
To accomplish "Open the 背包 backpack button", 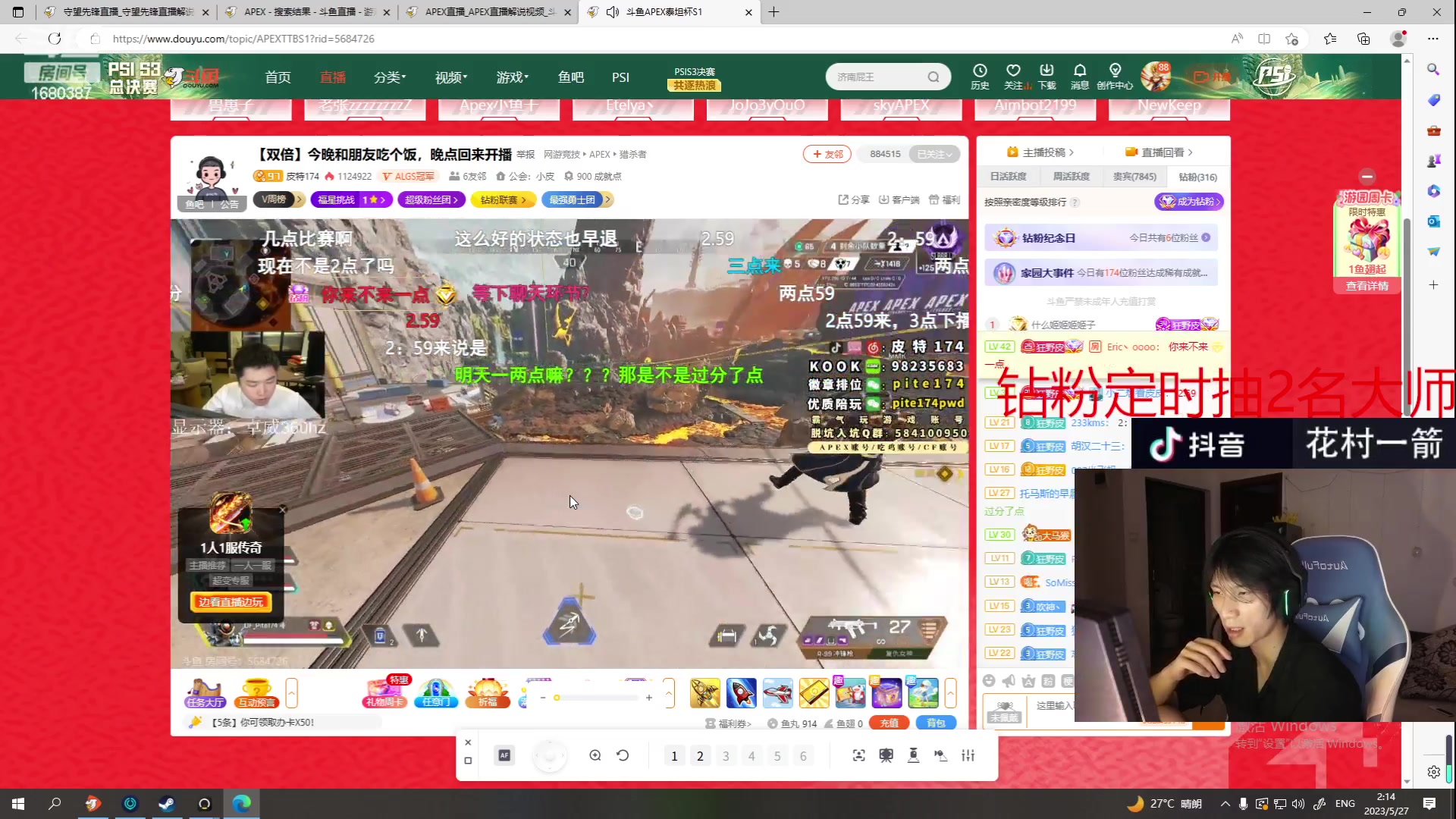I will click(936, 723).
